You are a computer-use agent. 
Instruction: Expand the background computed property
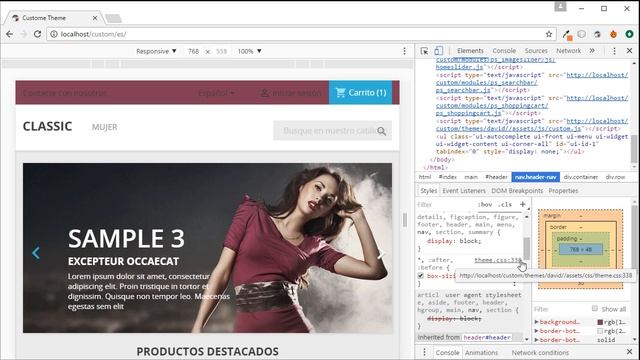point(536,322)
